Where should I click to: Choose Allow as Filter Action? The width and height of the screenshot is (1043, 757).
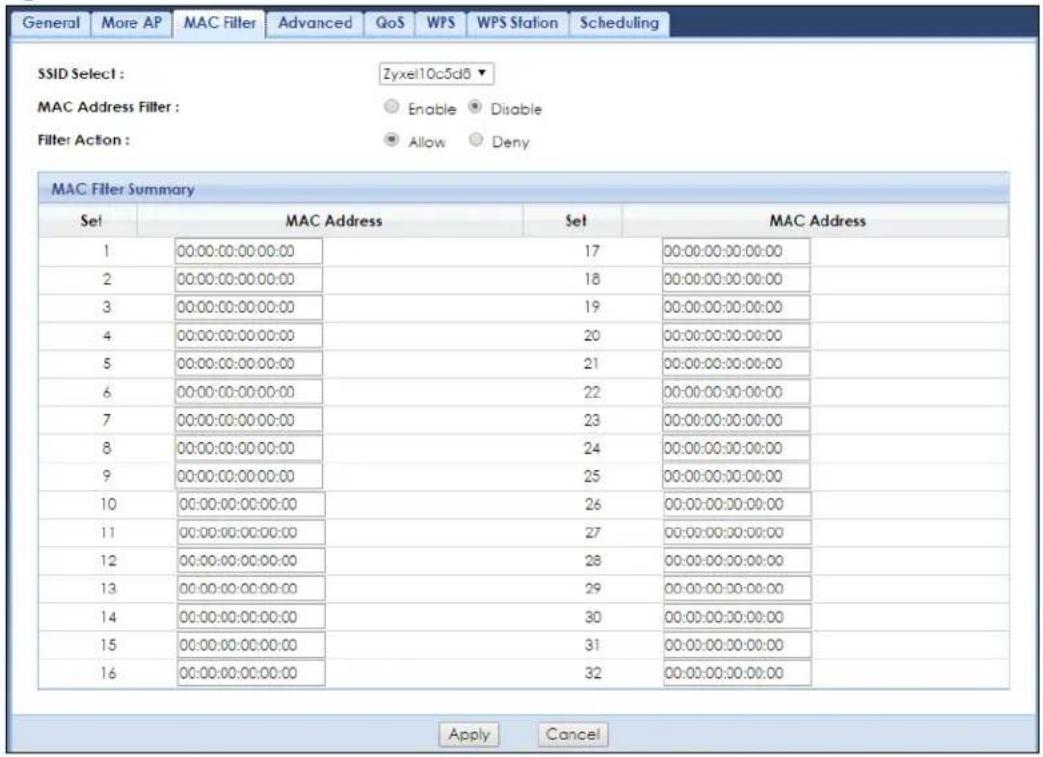(392, 140)
